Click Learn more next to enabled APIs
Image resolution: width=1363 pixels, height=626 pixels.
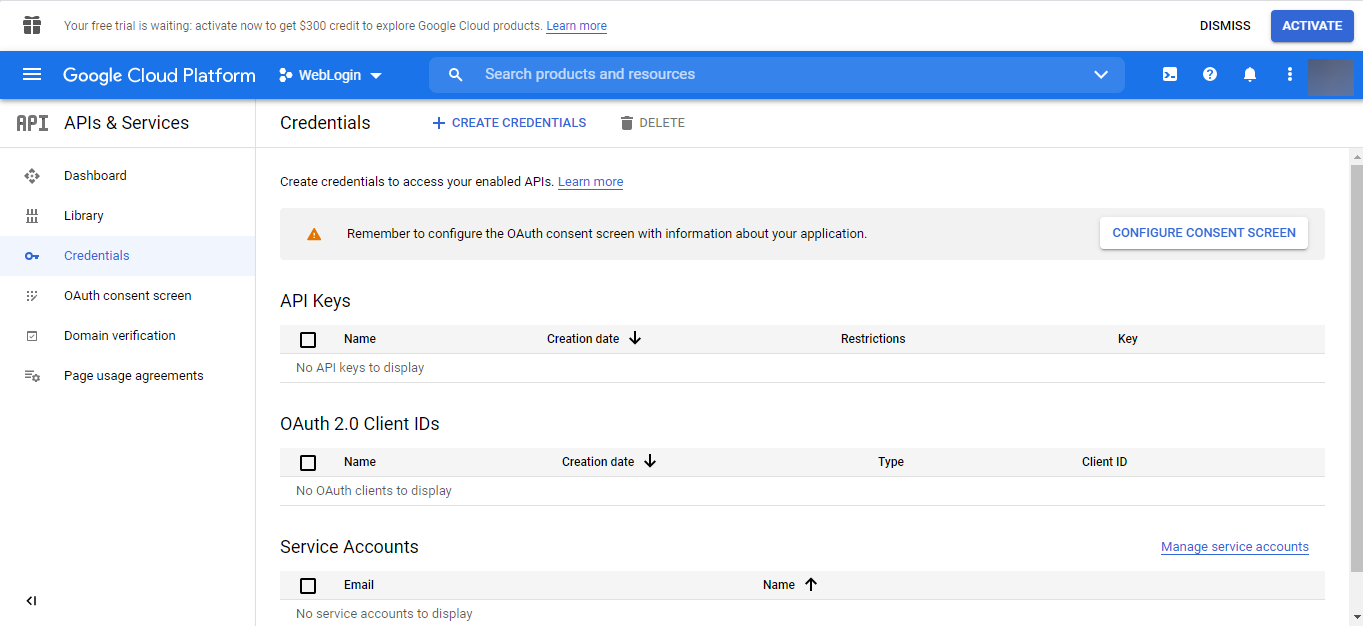(x=590, y=182)
